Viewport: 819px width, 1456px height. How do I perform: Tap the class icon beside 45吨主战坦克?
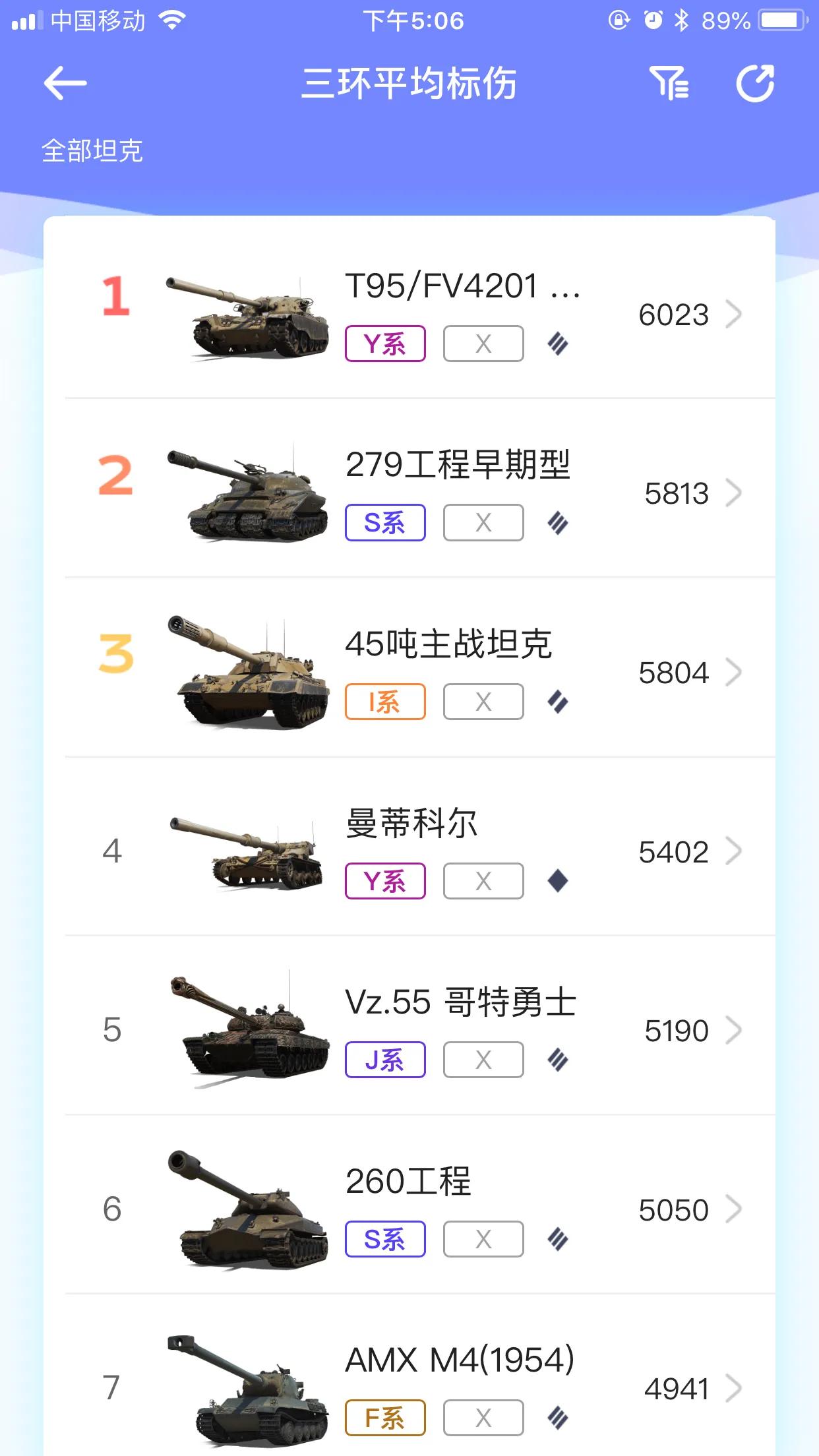click(x=558, y=702)
